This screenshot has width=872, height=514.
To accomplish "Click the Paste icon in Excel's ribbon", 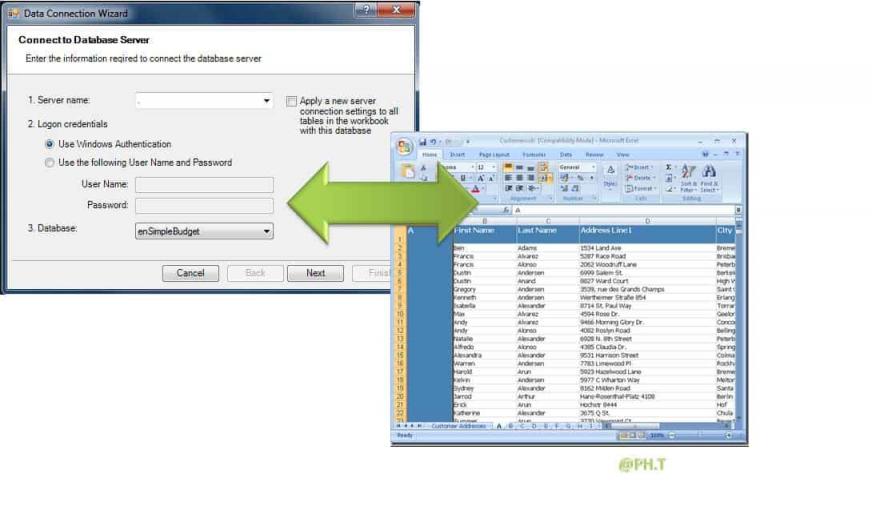I will [x=408, y=171].
